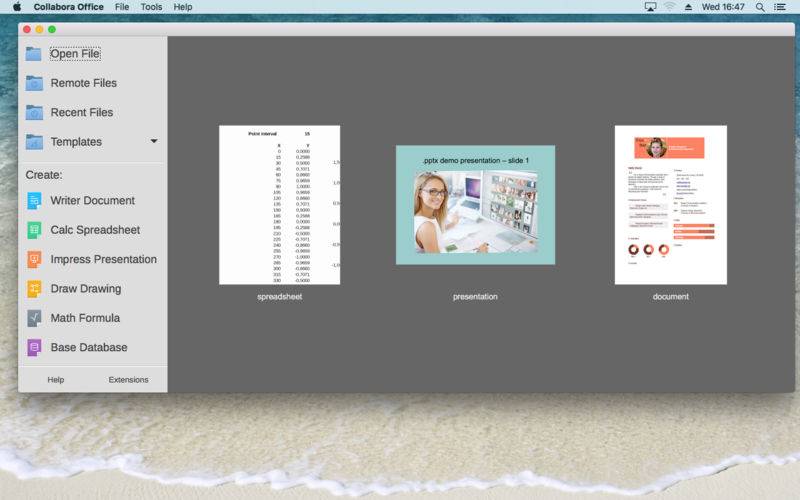Click the Calc Spreadsheet icon

(x=34, y=230)
